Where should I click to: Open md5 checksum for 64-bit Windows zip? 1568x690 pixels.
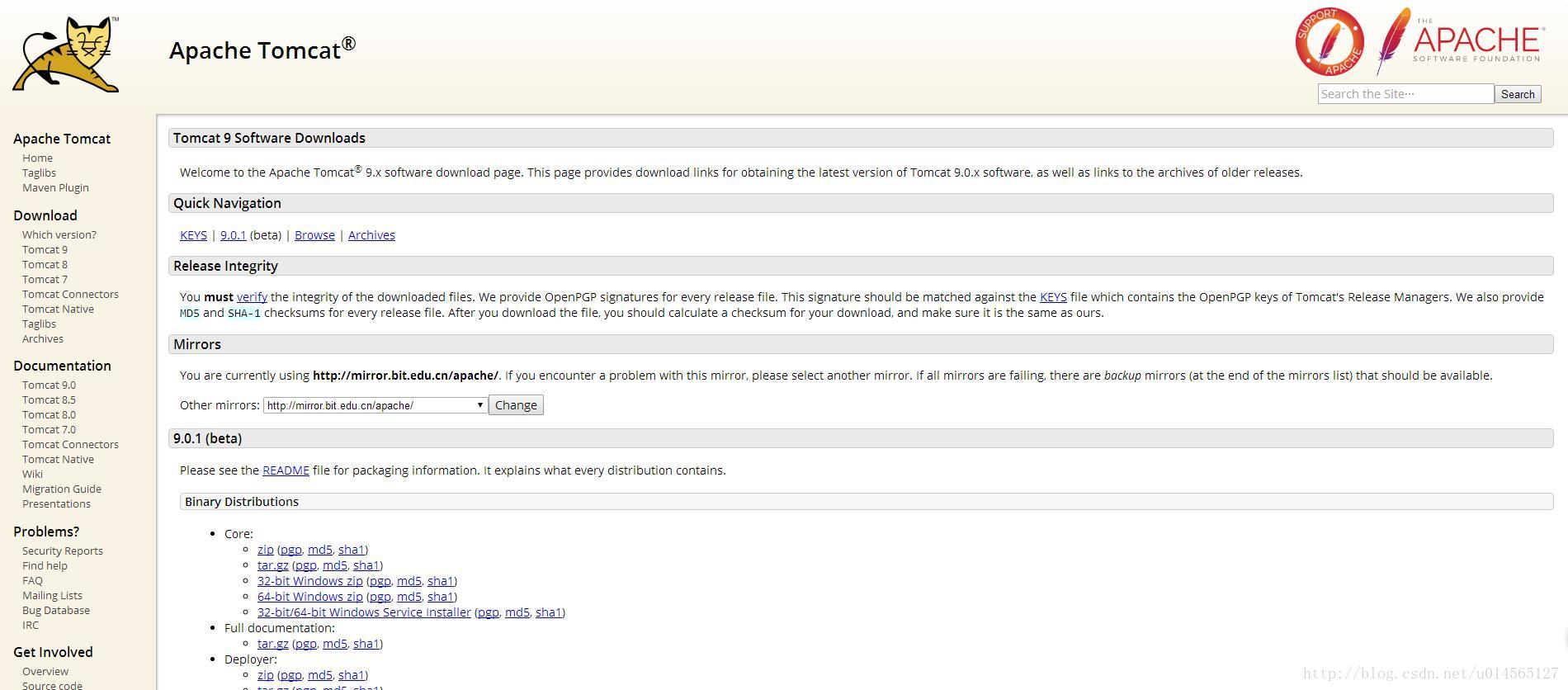click(x=409, y=597)
